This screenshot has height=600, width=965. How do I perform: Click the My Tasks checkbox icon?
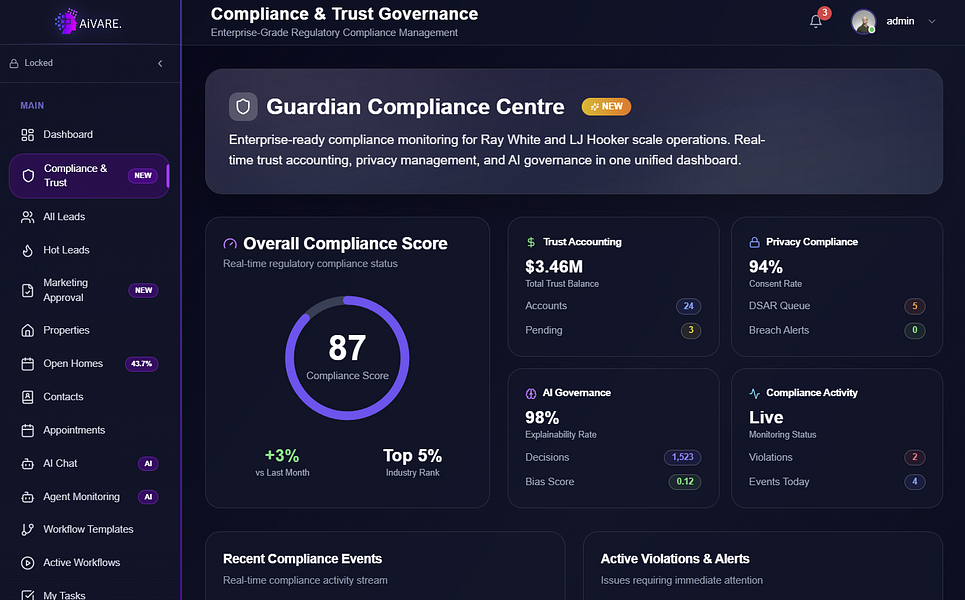tap(28, 595)
